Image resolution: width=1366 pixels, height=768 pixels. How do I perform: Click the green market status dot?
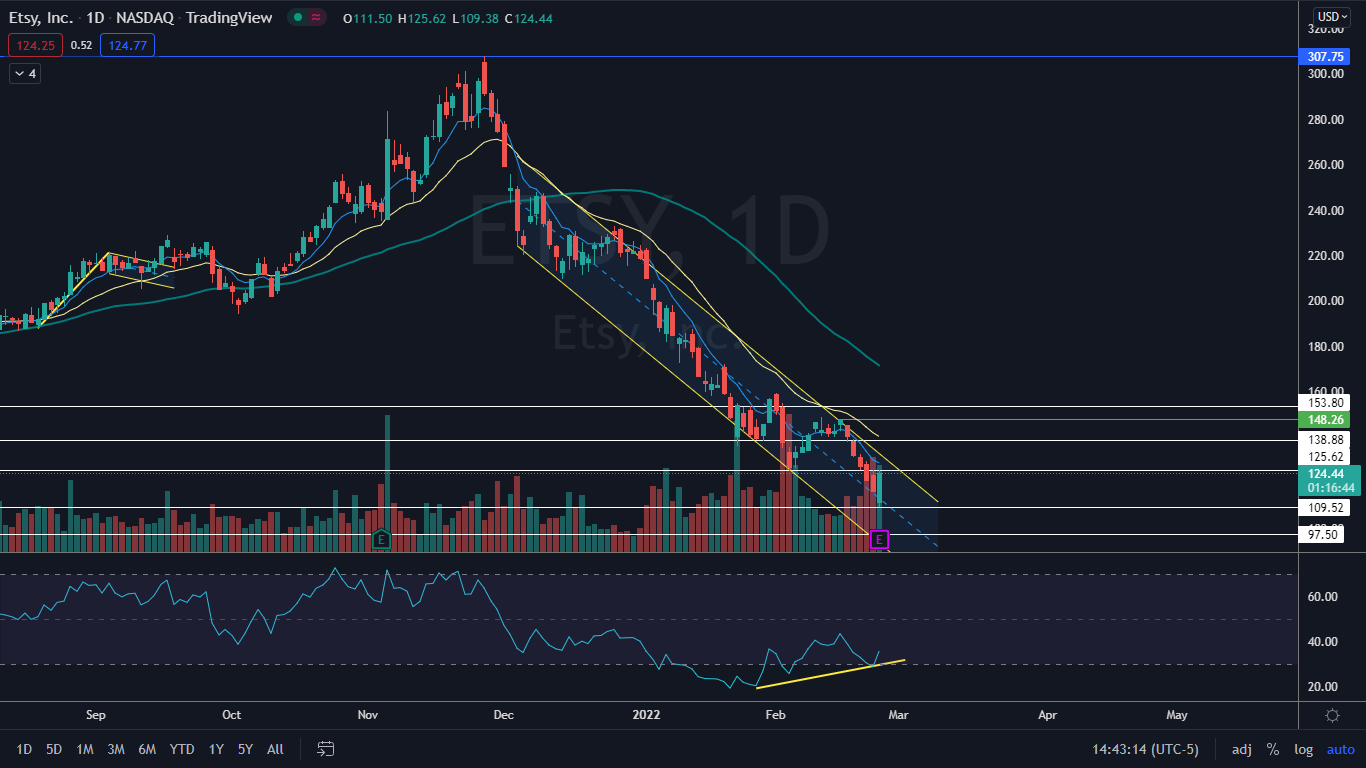tap(298, 18)
